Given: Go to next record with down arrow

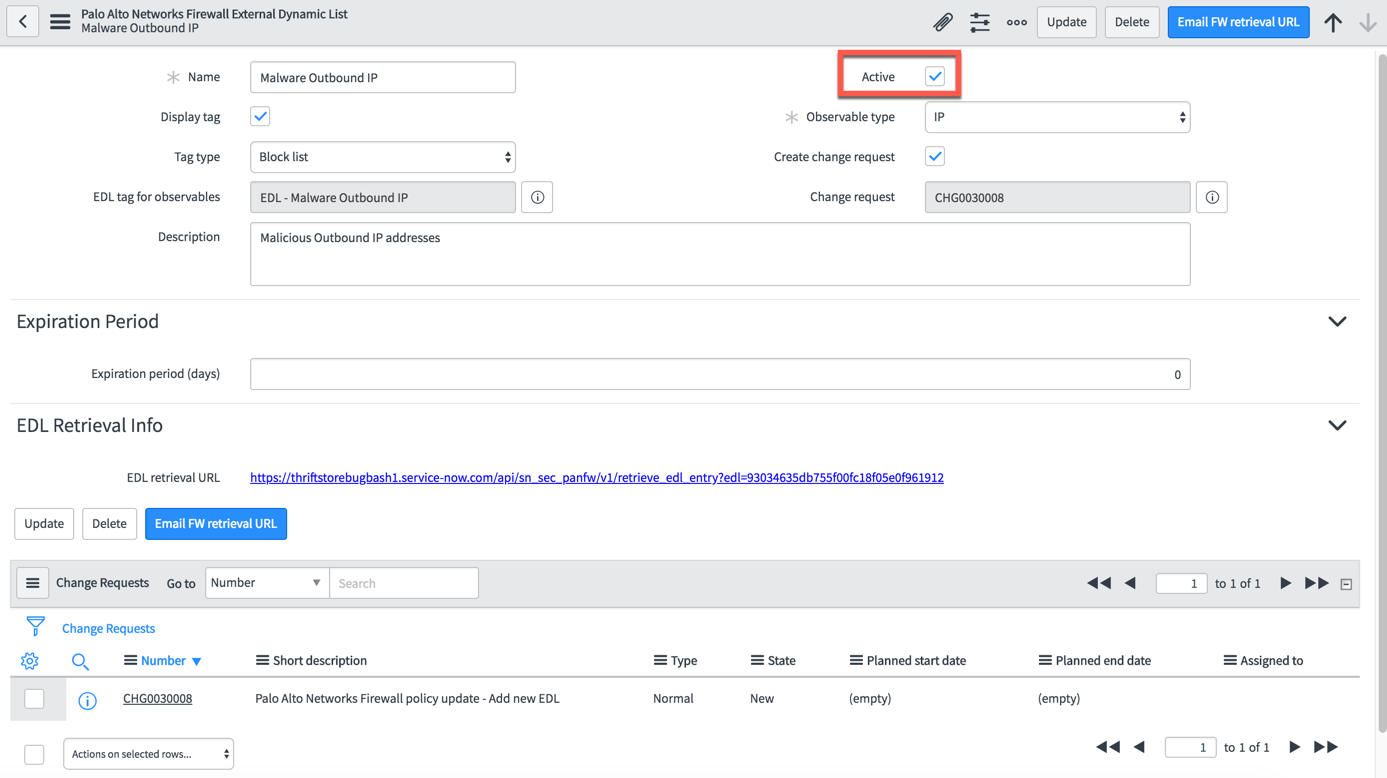Looking at the screenshot, I should click(x=1368, y=22).
